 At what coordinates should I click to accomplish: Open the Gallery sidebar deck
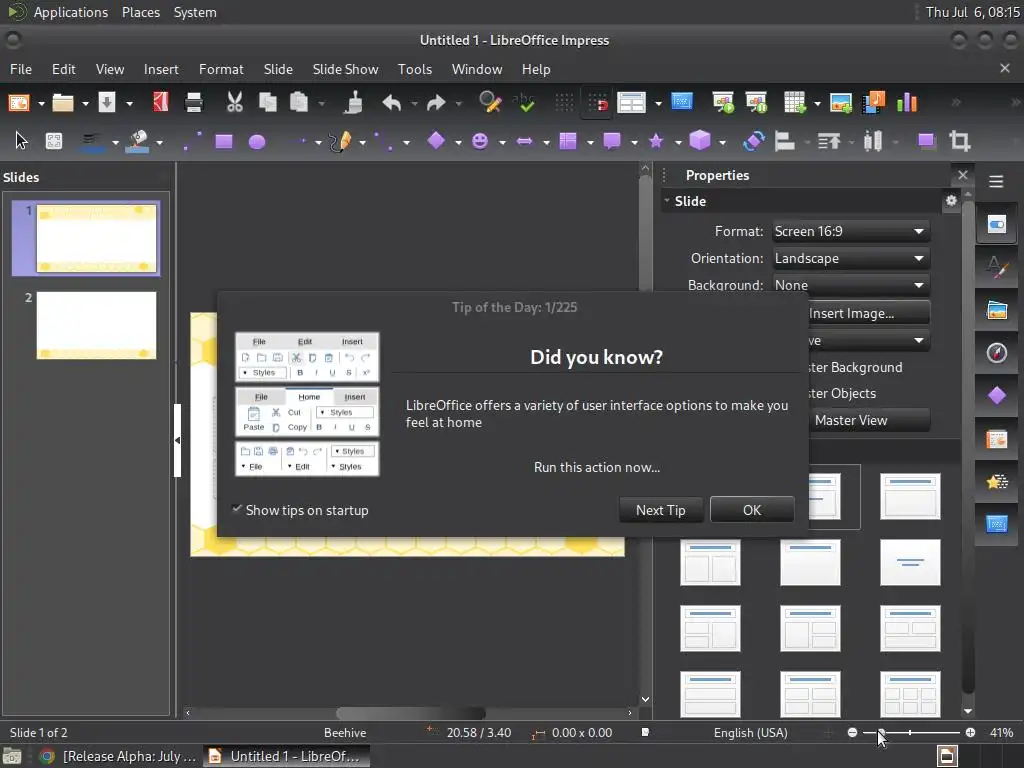tap(997, 310)
